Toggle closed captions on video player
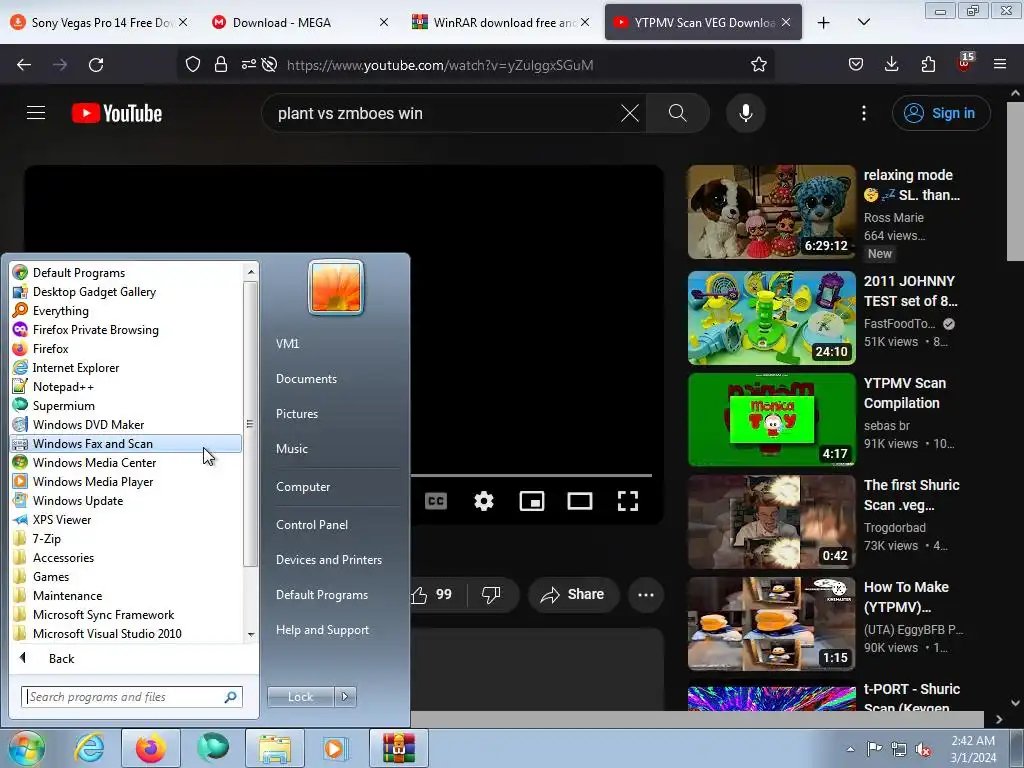Viewport: 1024px width, 768px height. [436, 501]
